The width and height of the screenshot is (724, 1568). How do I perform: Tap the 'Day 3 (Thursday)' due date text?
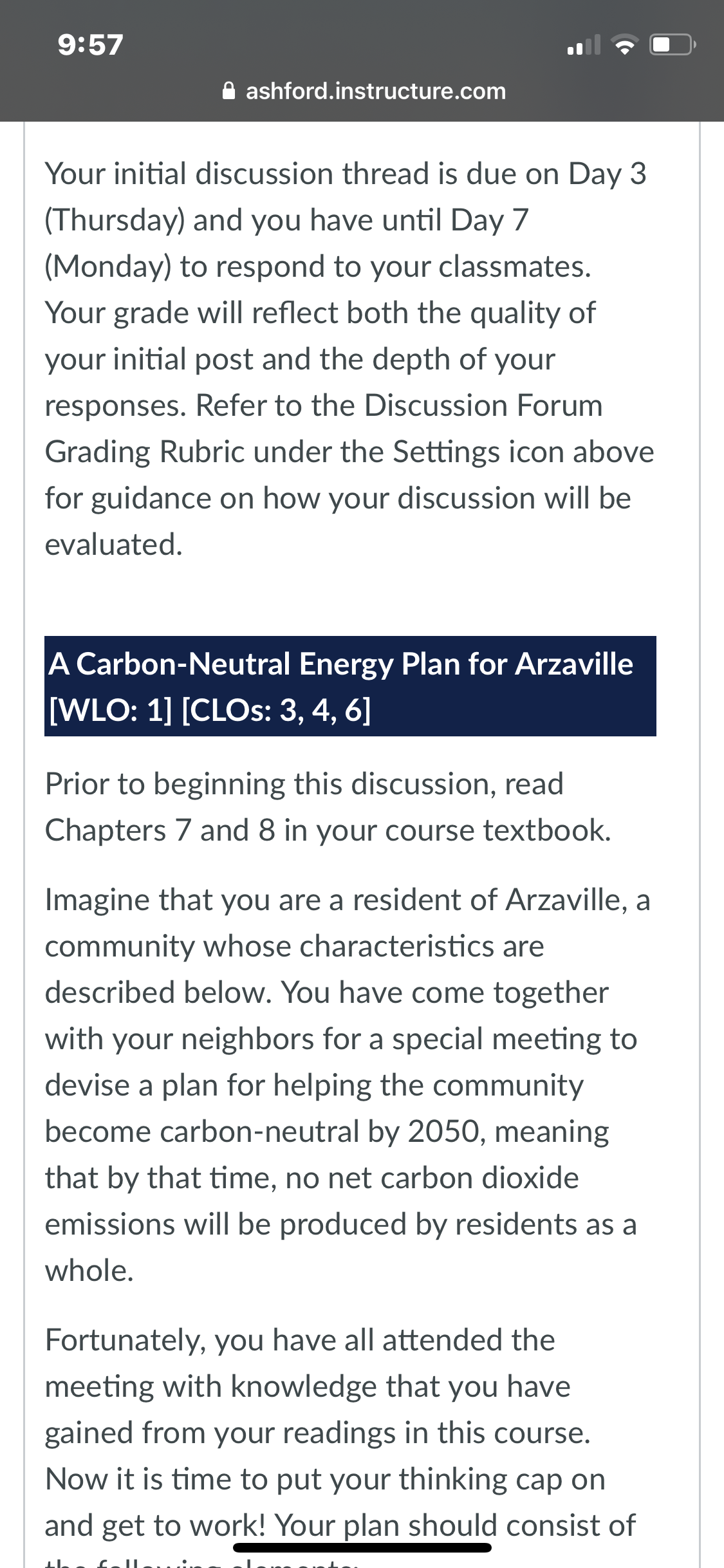pos(346,197)
